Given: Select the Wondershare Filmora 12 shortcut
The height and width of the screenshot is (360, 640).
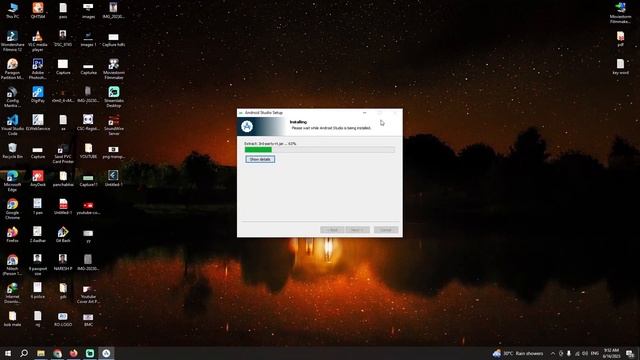Looking at the screenshot, I should tap(12, 41).
